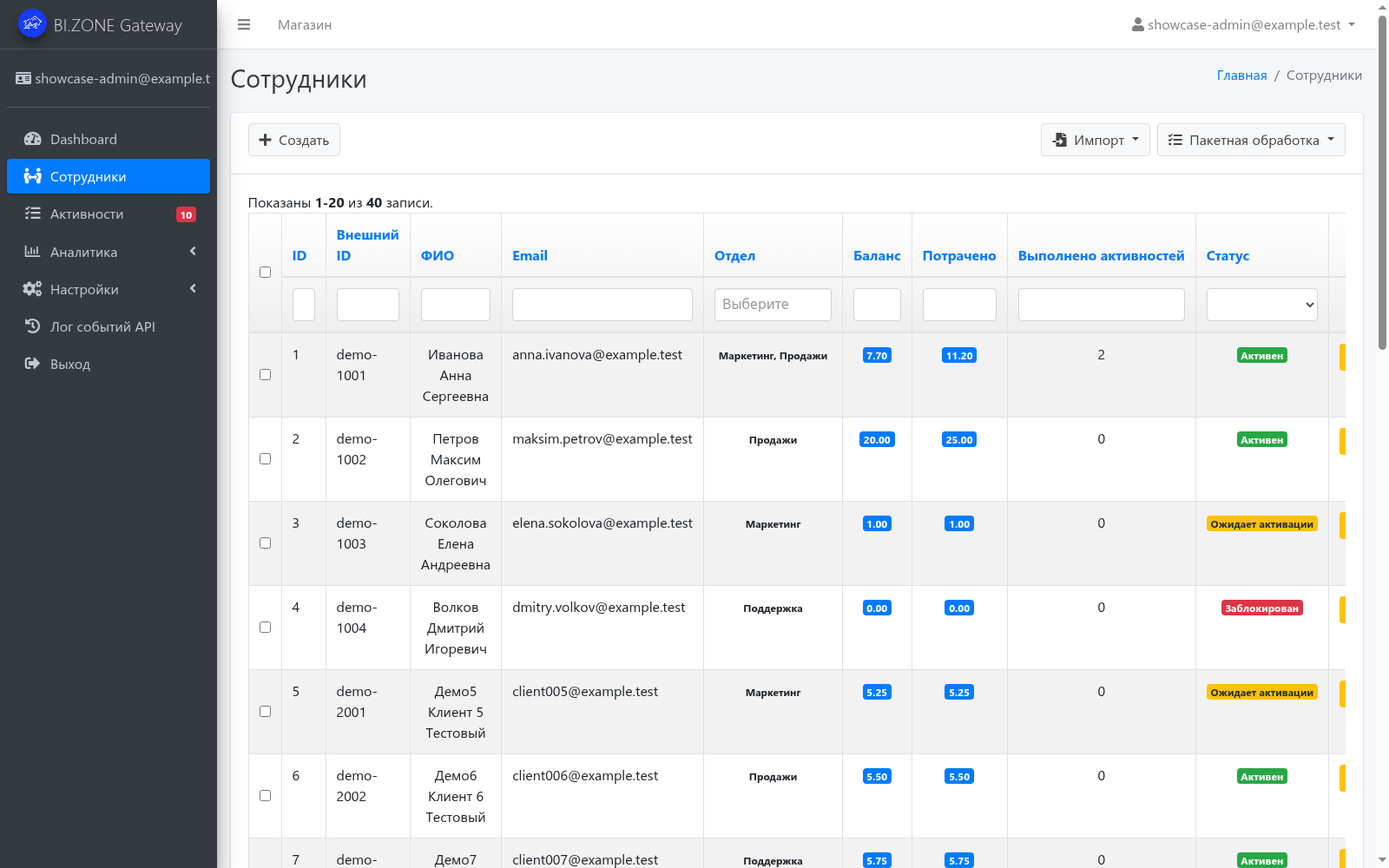Check the row for Петров Максим Олегович
The height and width of the screenshot is (868, 1389).
pyautogui.click(x=265, y=459)
